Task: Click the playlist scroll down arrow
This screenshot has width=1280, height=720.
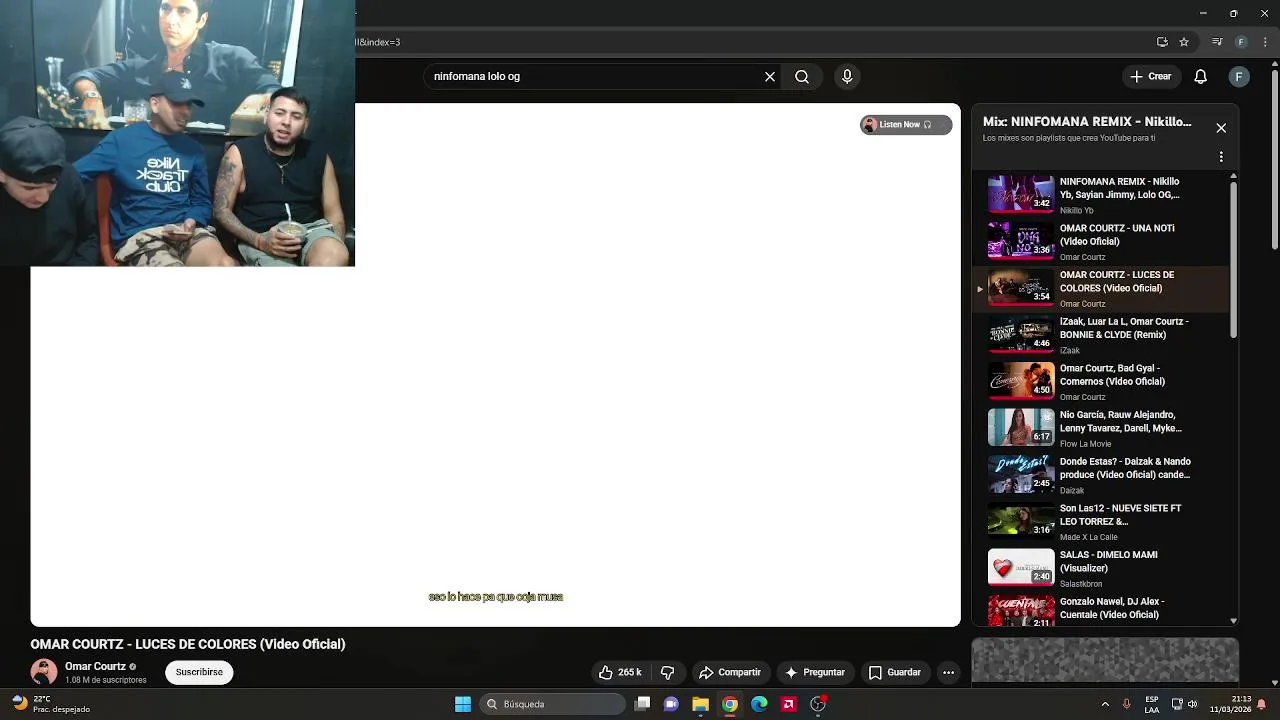Action: click(1233, 620)
